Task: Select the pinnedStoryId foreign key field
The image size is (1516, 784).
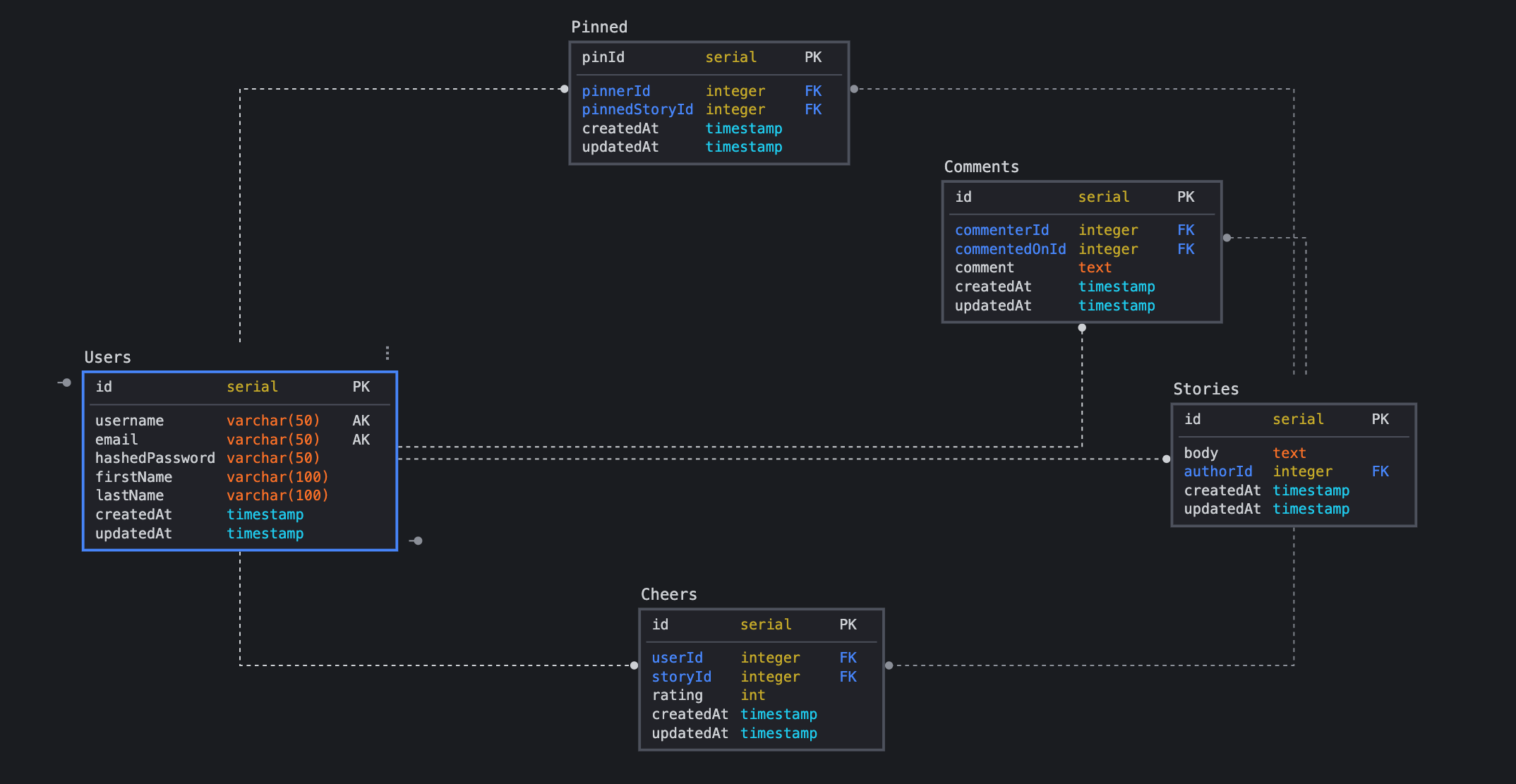Action: pyautogui.click(x=637, y=109)
